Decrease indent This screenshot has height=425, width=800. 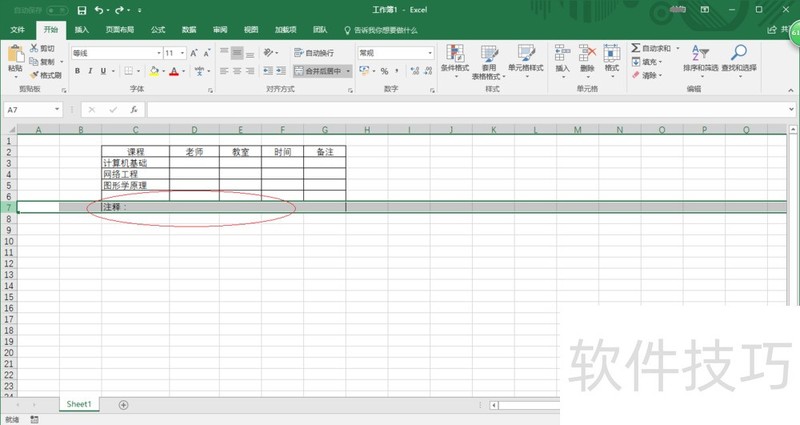(268, 71)
